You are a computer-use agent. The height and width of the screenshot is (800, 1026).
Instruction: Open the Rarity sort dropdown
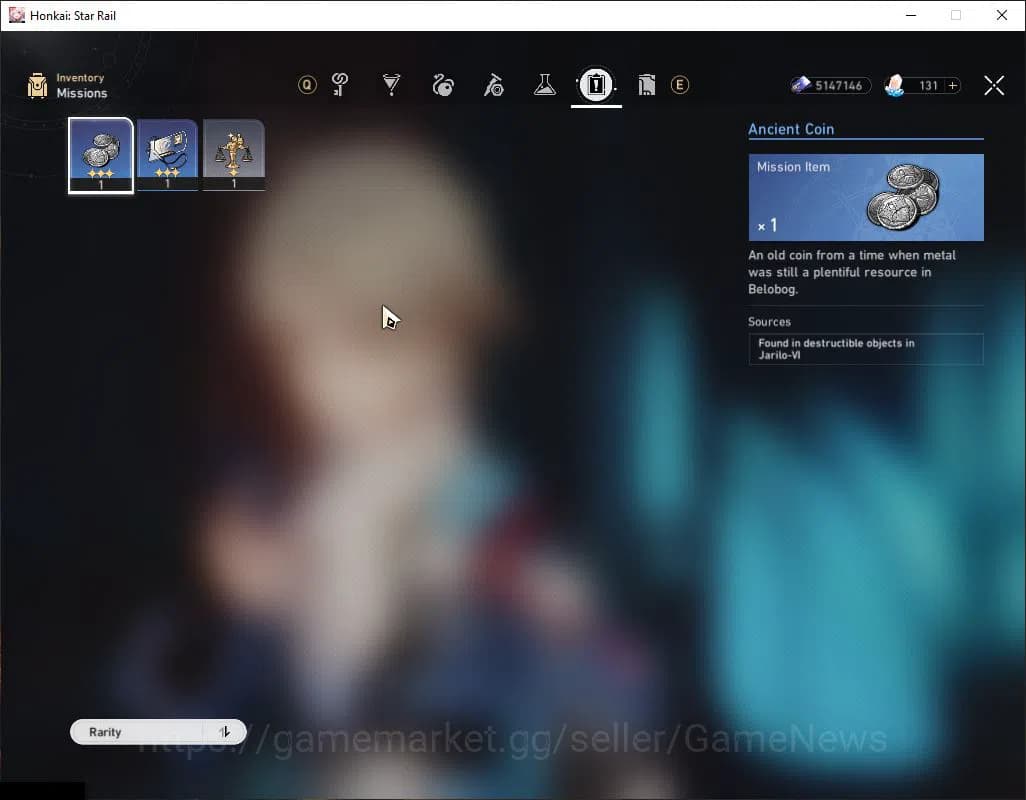[140, 732]
